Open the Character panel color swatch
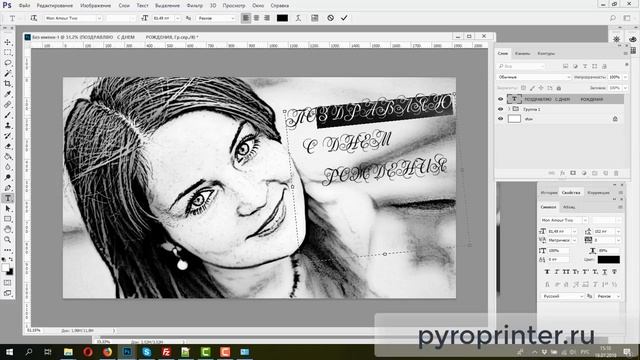The width and height of the screenshot is (640, 360). coord(609,259)
